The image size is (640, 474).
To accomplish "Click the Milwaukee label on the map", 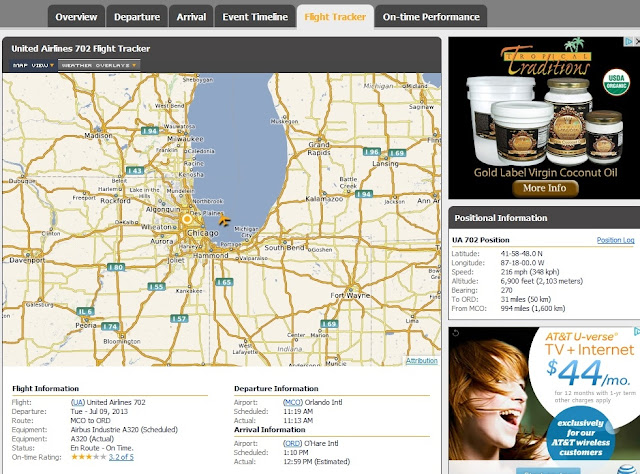I will pyautogui.click(x=185, y=139).
